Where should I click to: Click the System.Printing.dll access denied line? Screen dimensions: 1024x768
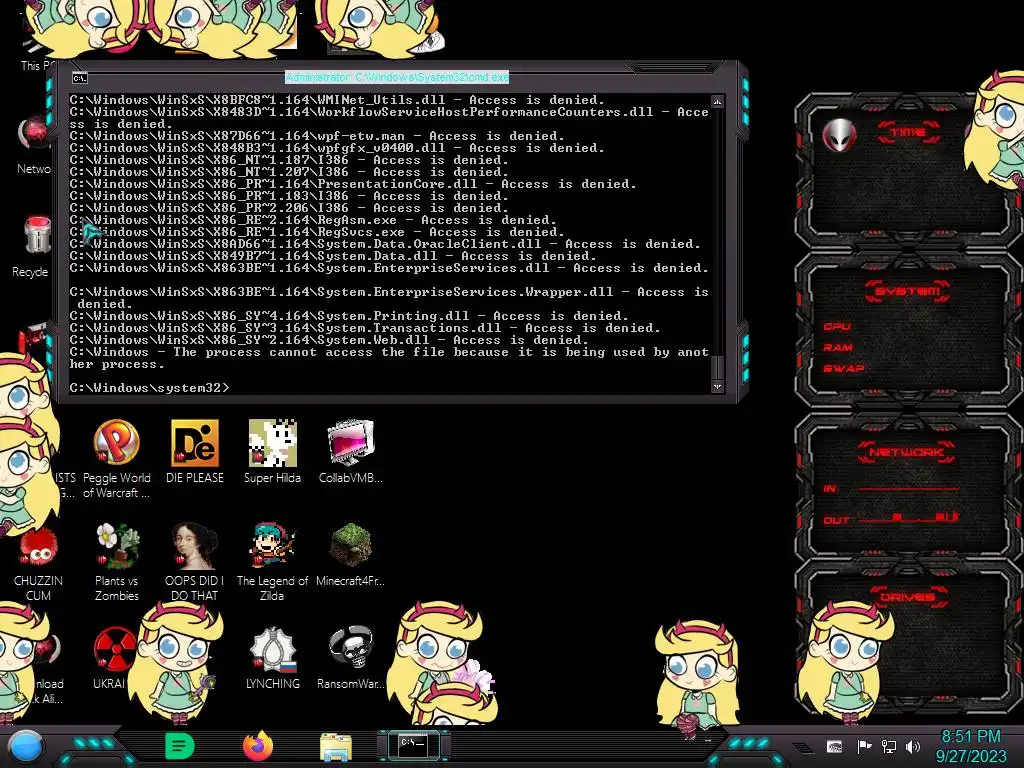coord(349,316)
